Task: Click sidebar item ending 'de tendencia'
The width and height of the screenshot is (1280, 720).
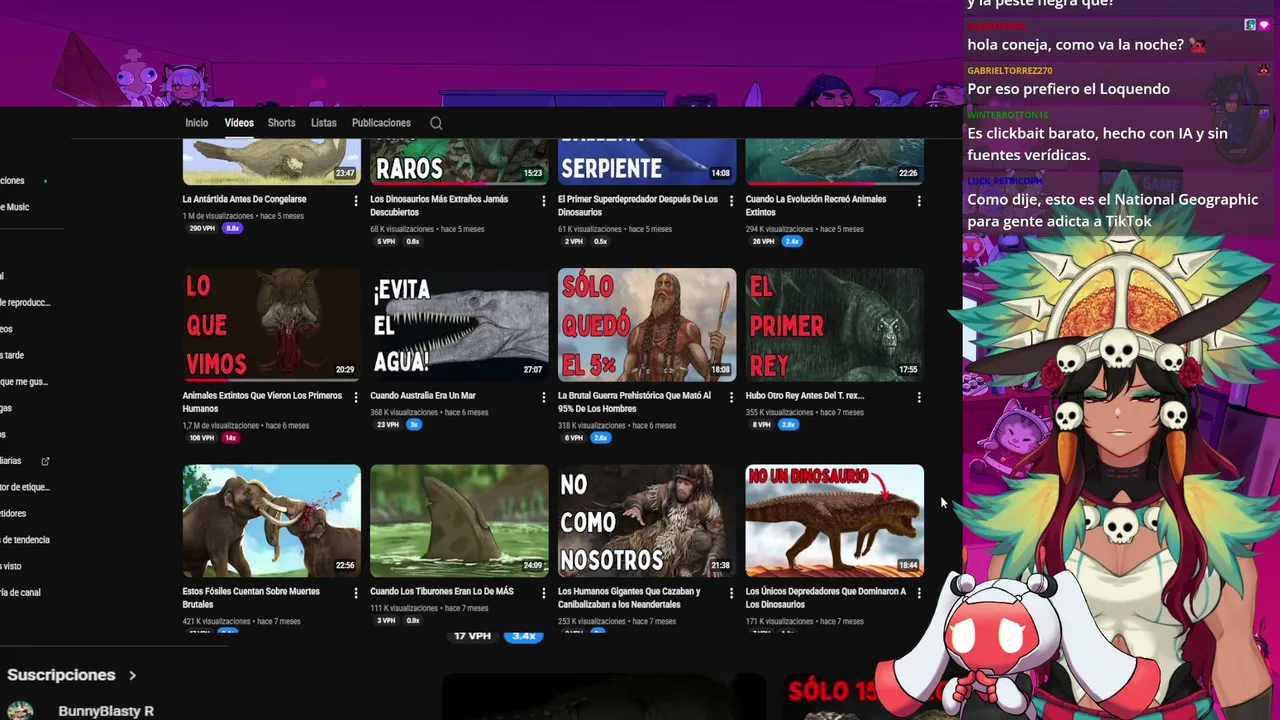Action: pyautogui.click(x=25, y=540)
